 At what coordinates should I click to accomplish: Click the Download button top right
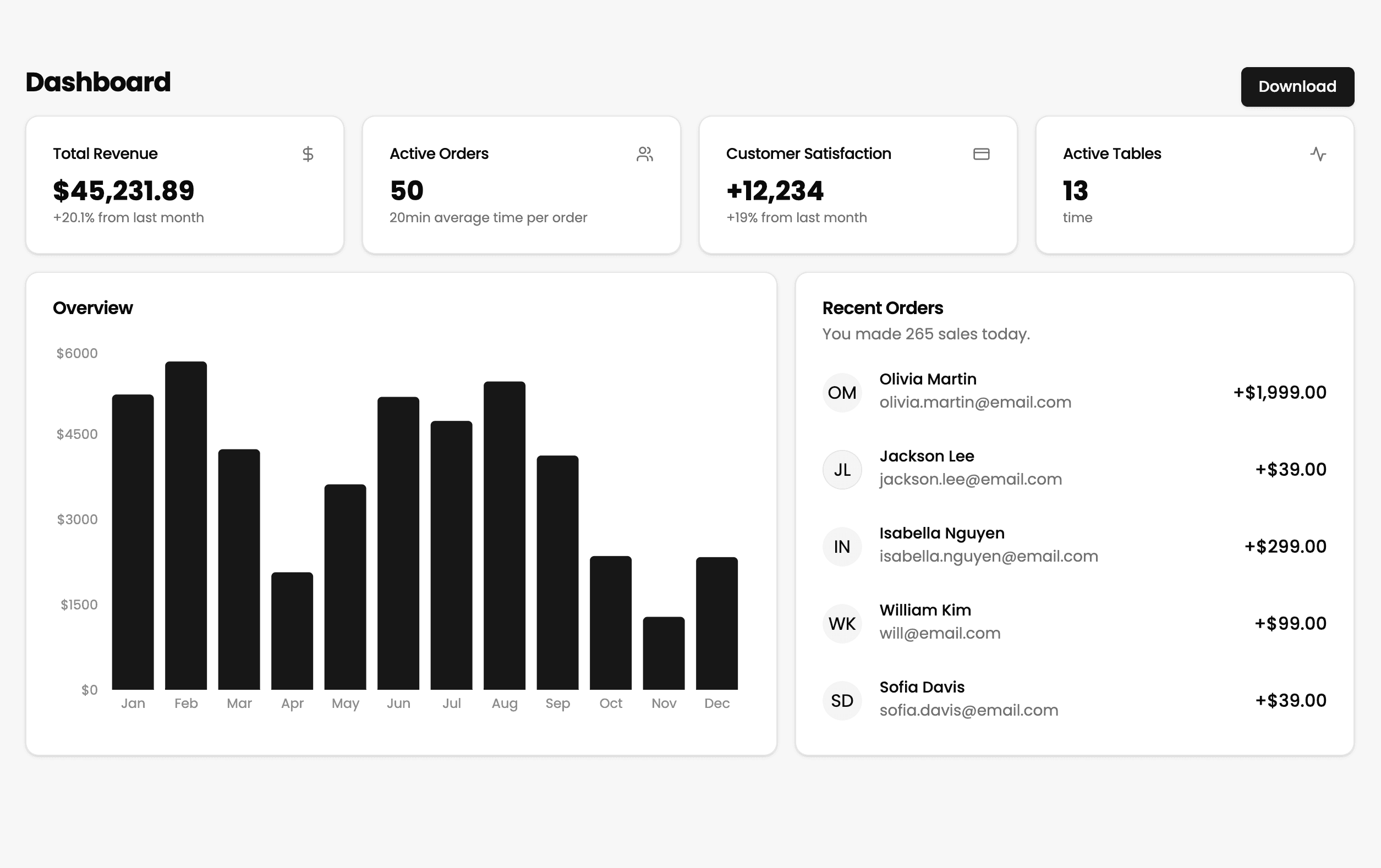click(x=1297, y=86)
